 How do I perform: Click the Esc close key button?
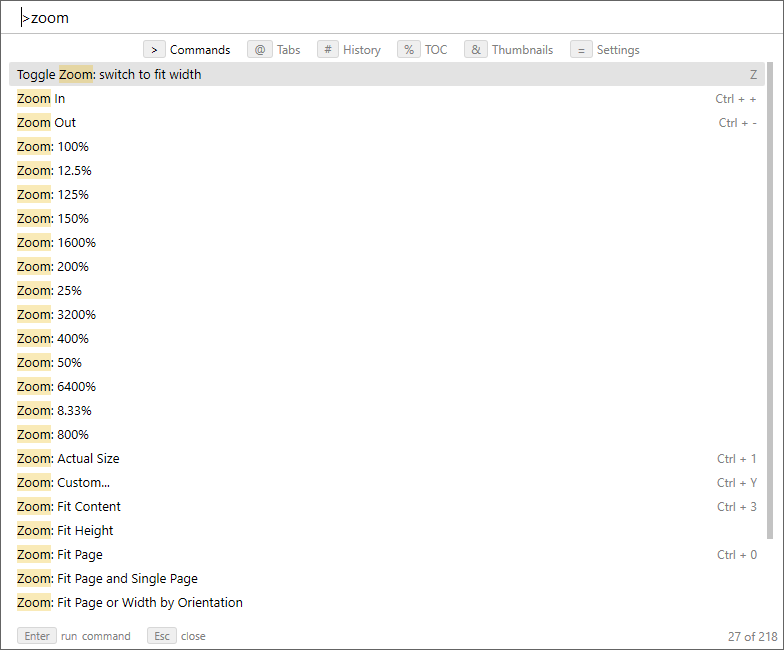point(162,636)
